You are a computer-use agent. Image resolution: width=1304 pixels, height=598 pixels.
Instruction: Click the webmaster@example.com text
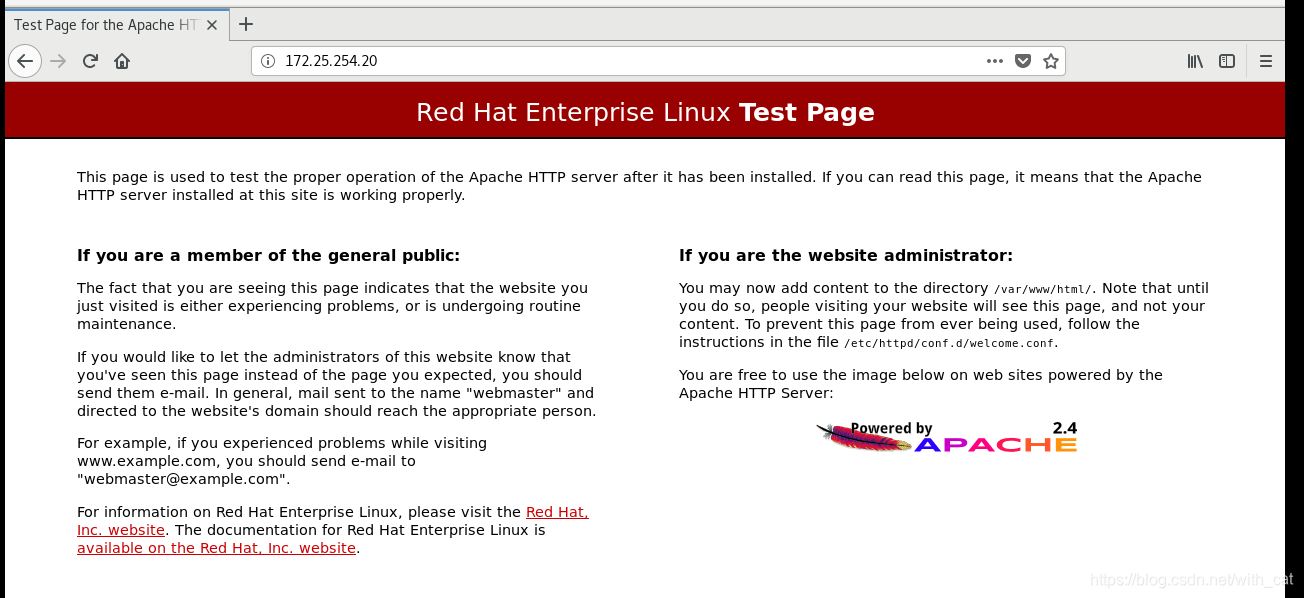[183, 479]
